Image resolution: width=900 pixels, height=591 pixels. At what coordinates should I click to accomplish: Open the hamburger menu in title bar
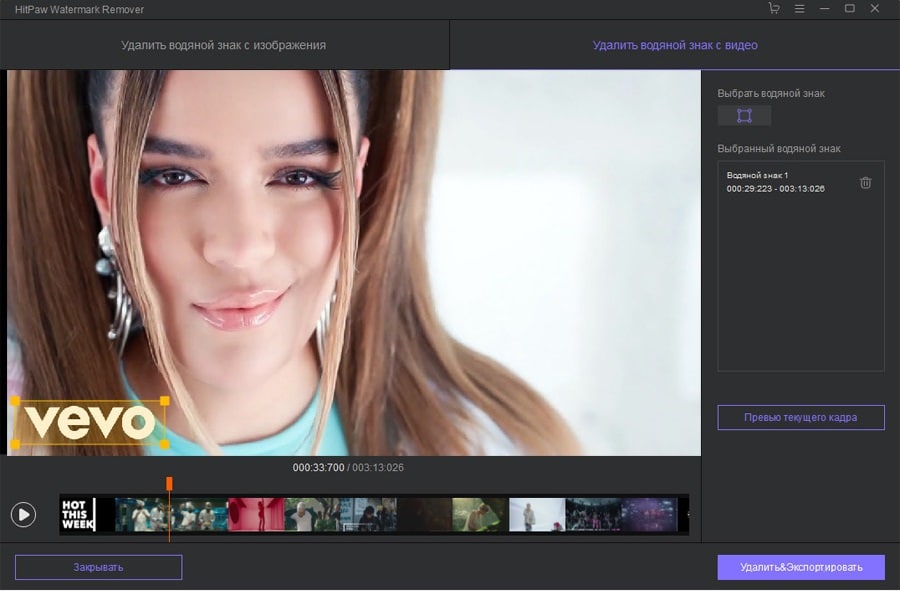[799, 9]
